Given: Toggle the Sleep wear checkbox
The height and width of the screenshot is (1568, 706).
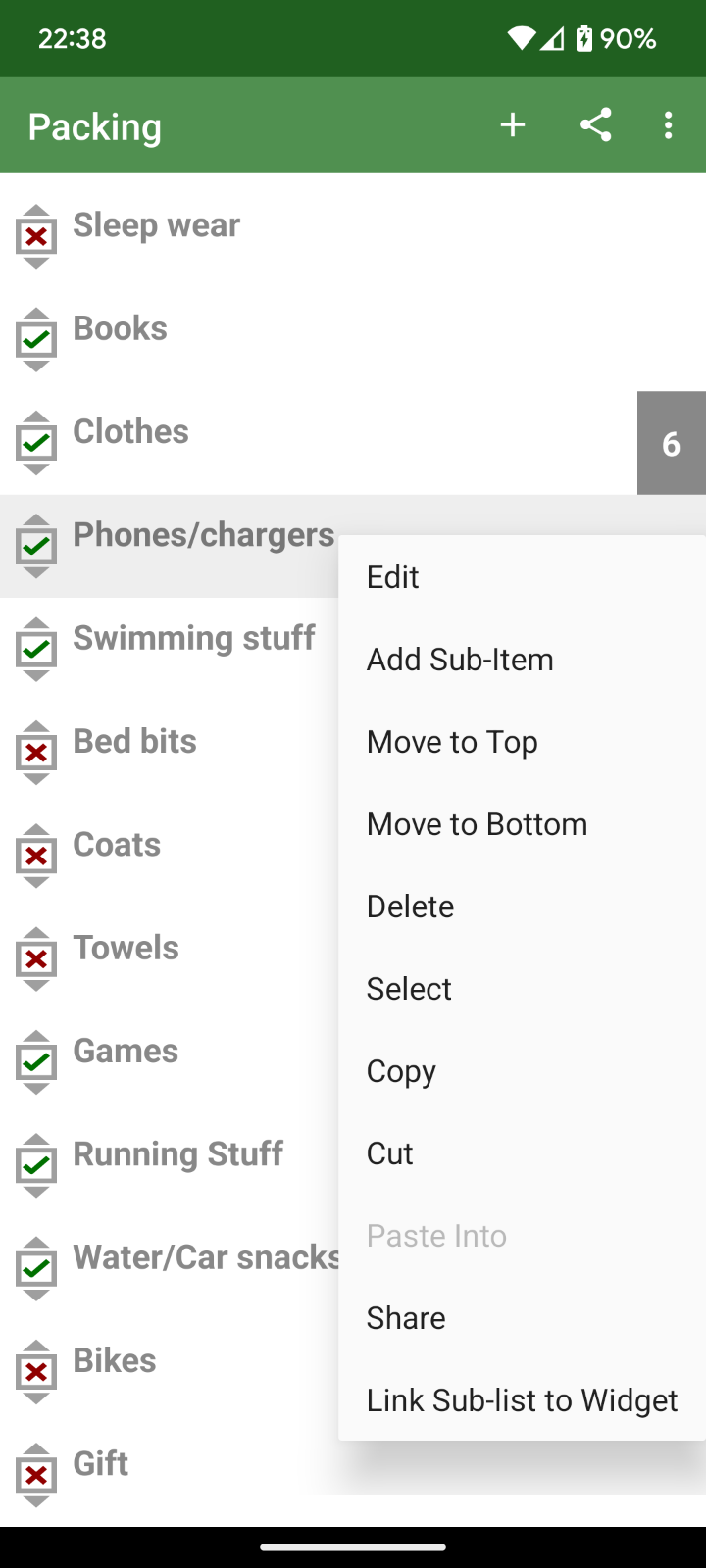Looking at the screenshot, I should [36, 236].
